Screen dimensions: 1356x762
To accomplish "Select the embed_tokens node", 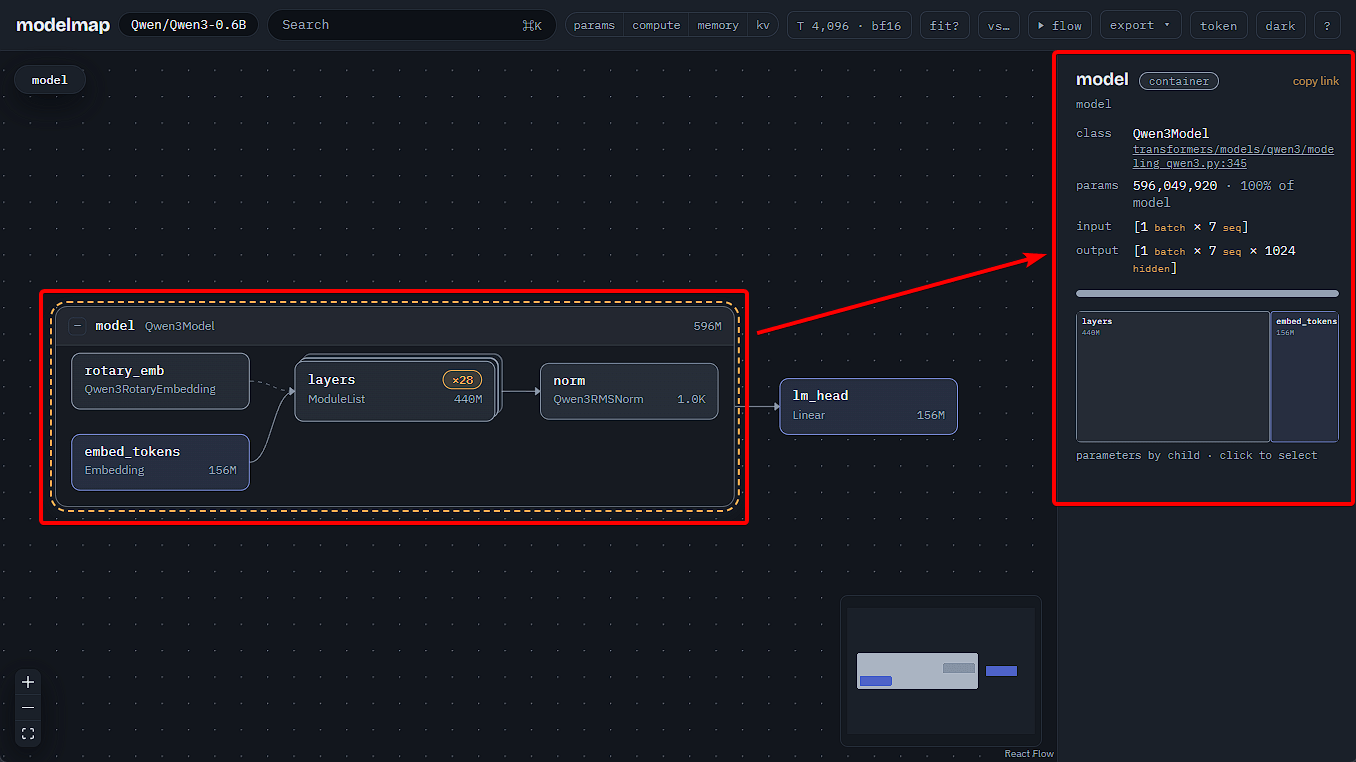I will point(160,462).
